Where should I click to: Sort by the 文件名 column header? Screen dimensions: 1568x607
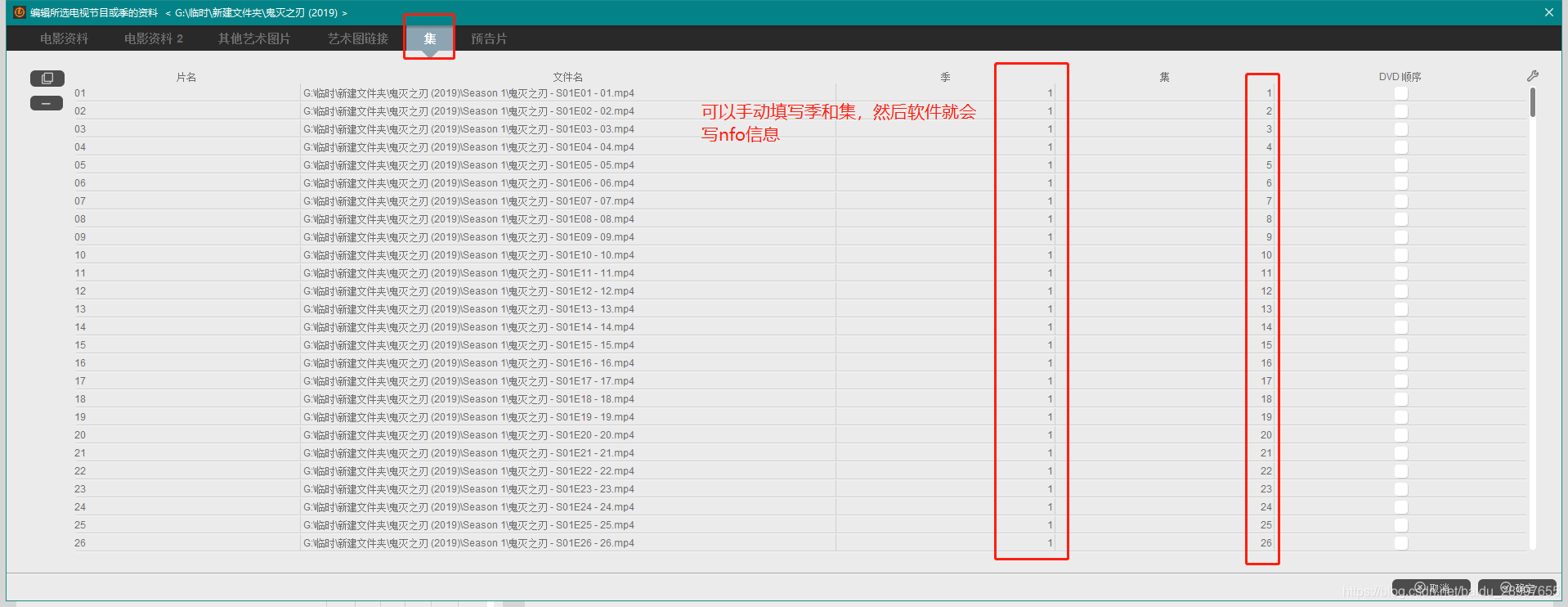click(568, 77)
